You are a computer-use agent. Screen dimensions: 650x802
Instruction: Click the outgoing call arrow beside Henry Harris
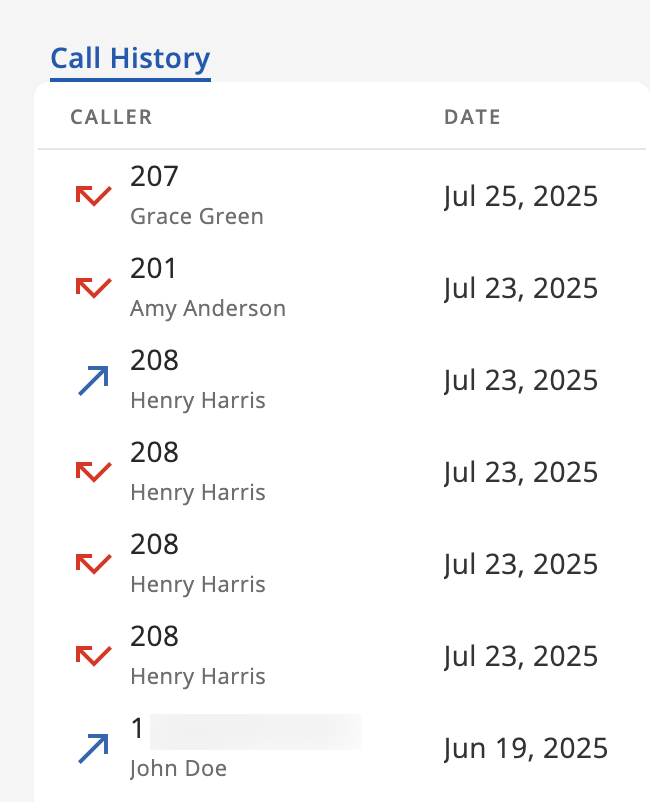pyautogui.click(x=93, y=380)
